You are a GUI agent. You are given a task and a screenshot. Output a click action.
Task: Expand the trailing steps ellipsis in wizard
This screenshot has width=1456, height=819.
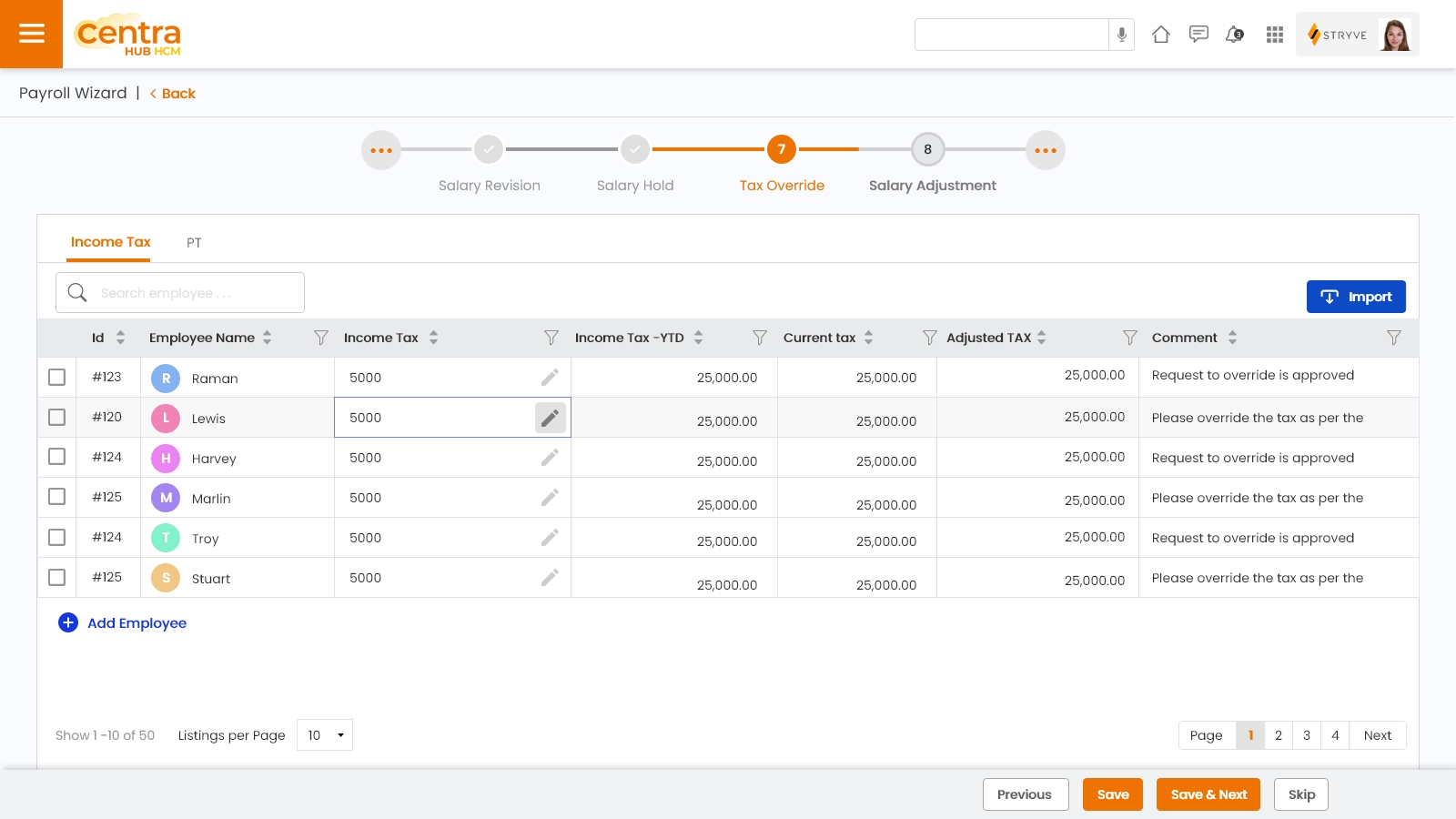(x=1045, y=150)
